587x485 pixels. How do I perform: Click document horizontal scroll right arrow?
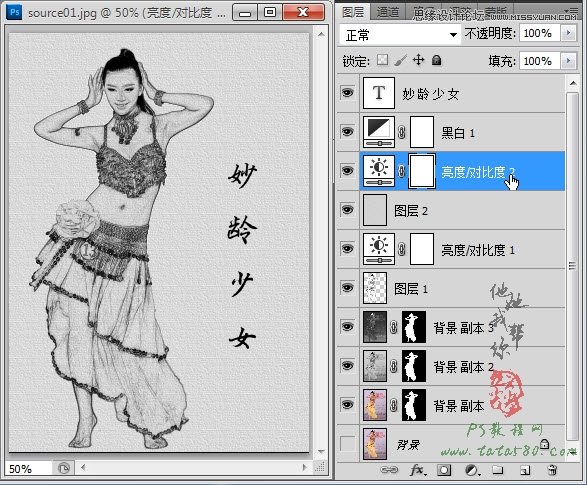304,467
